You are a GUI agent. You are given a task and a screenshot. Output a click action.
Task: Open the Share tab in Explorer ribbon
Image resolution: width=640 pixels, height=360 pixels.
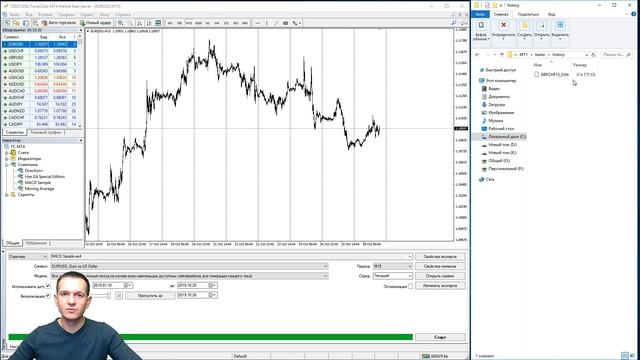pos(528,15)
